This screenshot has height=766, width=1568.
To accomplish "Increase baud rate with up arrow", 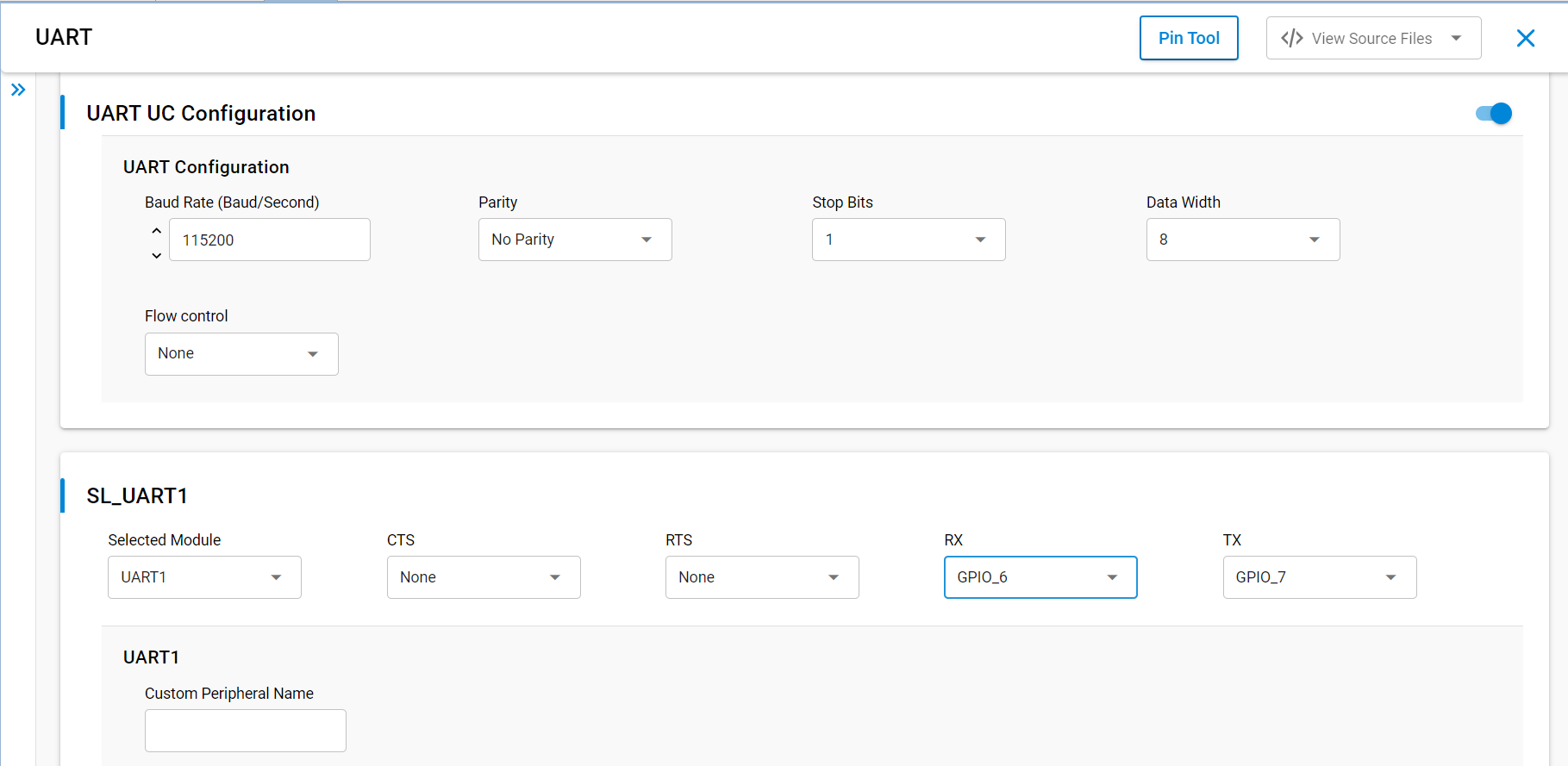I will point(156,230).
